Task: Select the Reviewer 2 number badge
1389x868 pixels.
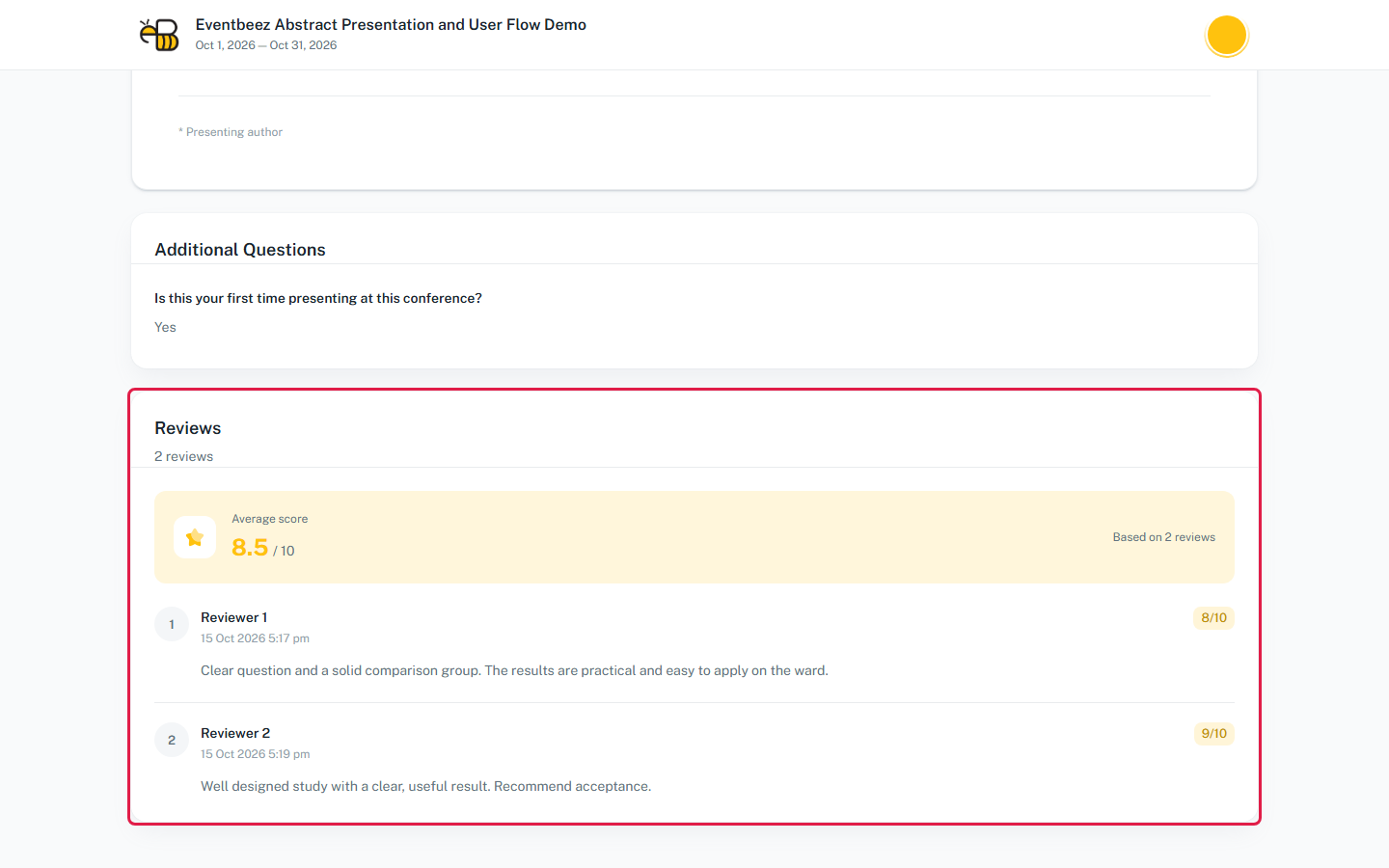Action: (172, 740)
